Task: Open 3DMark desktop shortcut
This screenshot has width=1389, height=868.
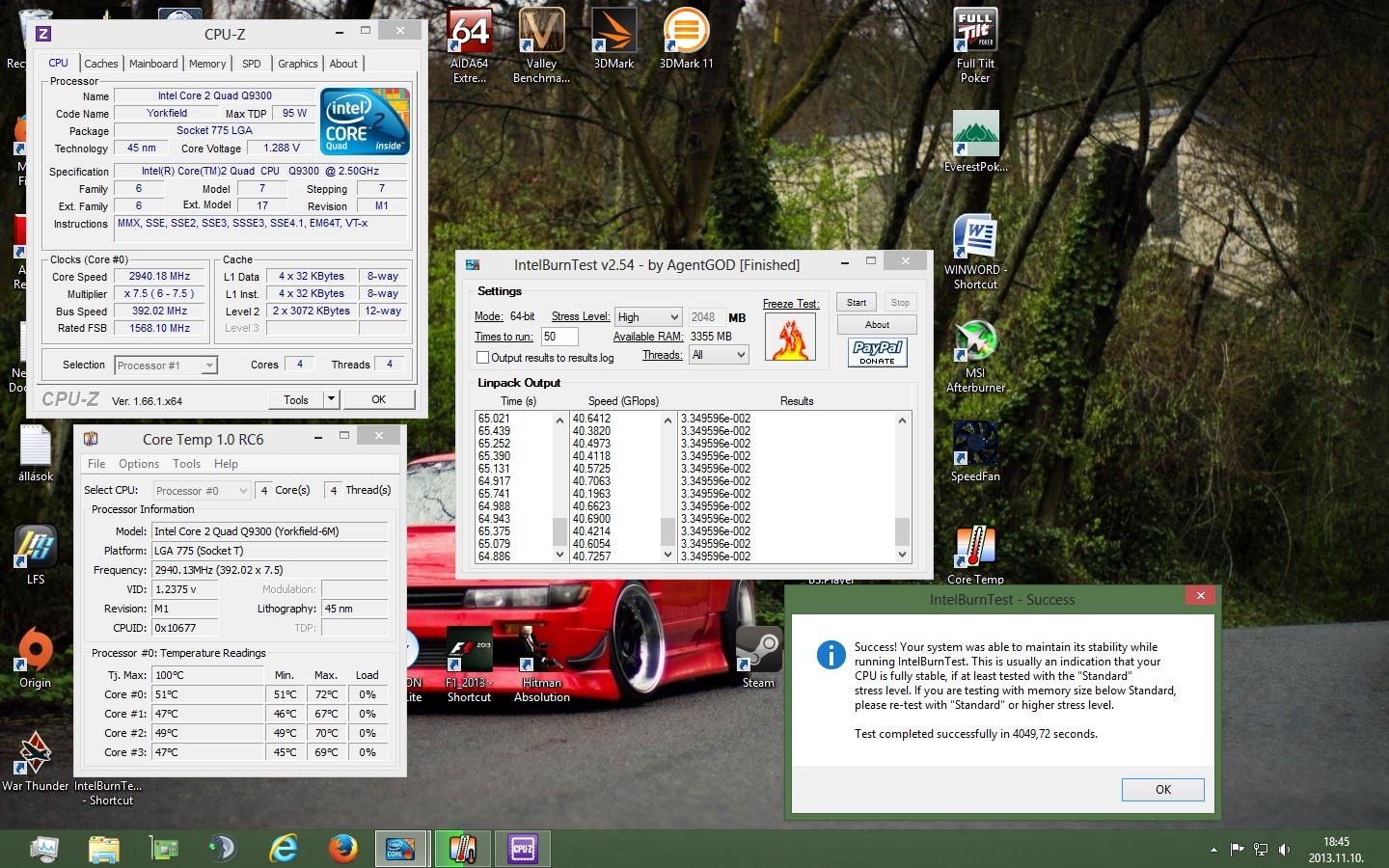Action: coord(613,39)
